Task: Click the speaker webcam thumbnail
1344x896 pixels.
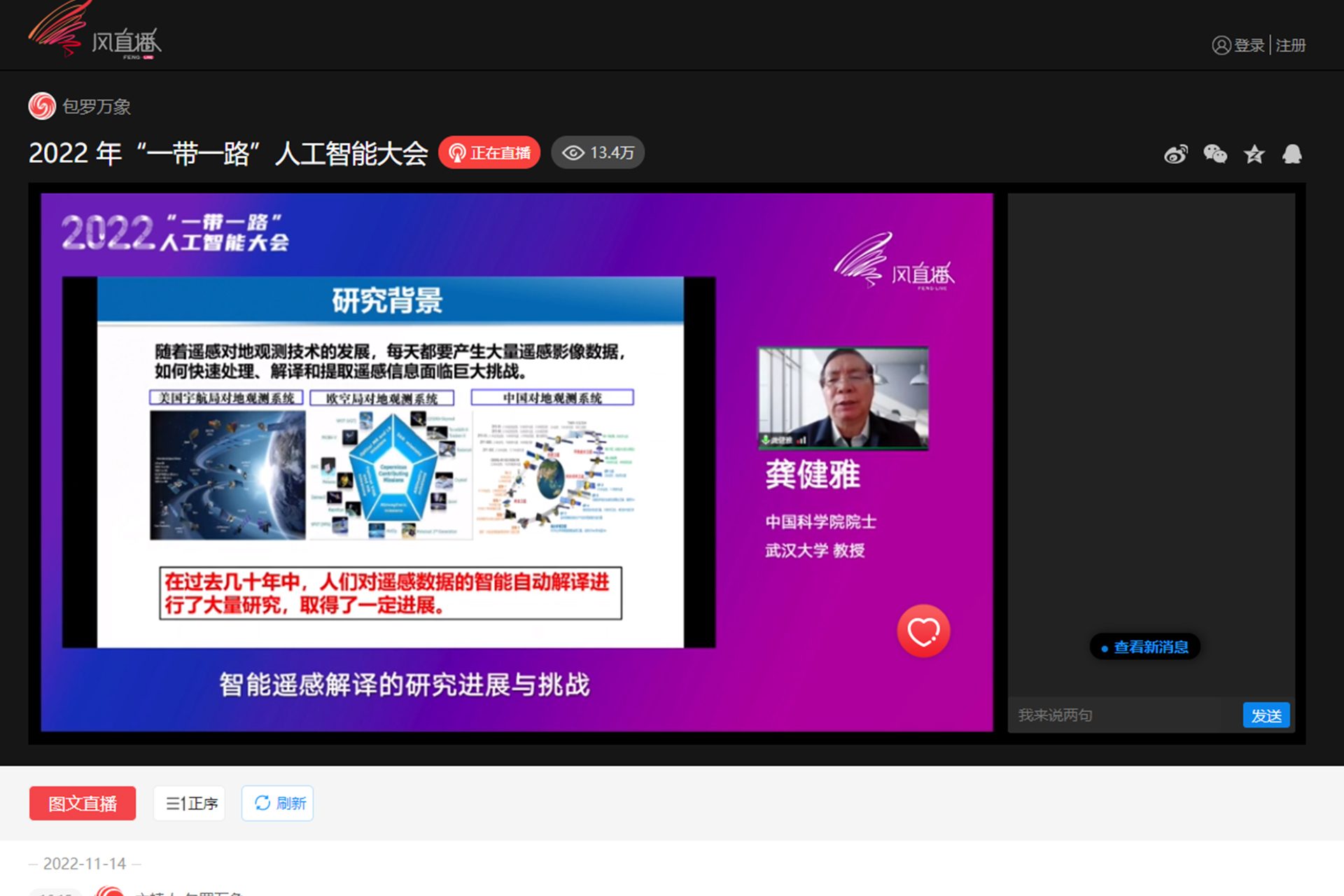Action: coord(843,398)
